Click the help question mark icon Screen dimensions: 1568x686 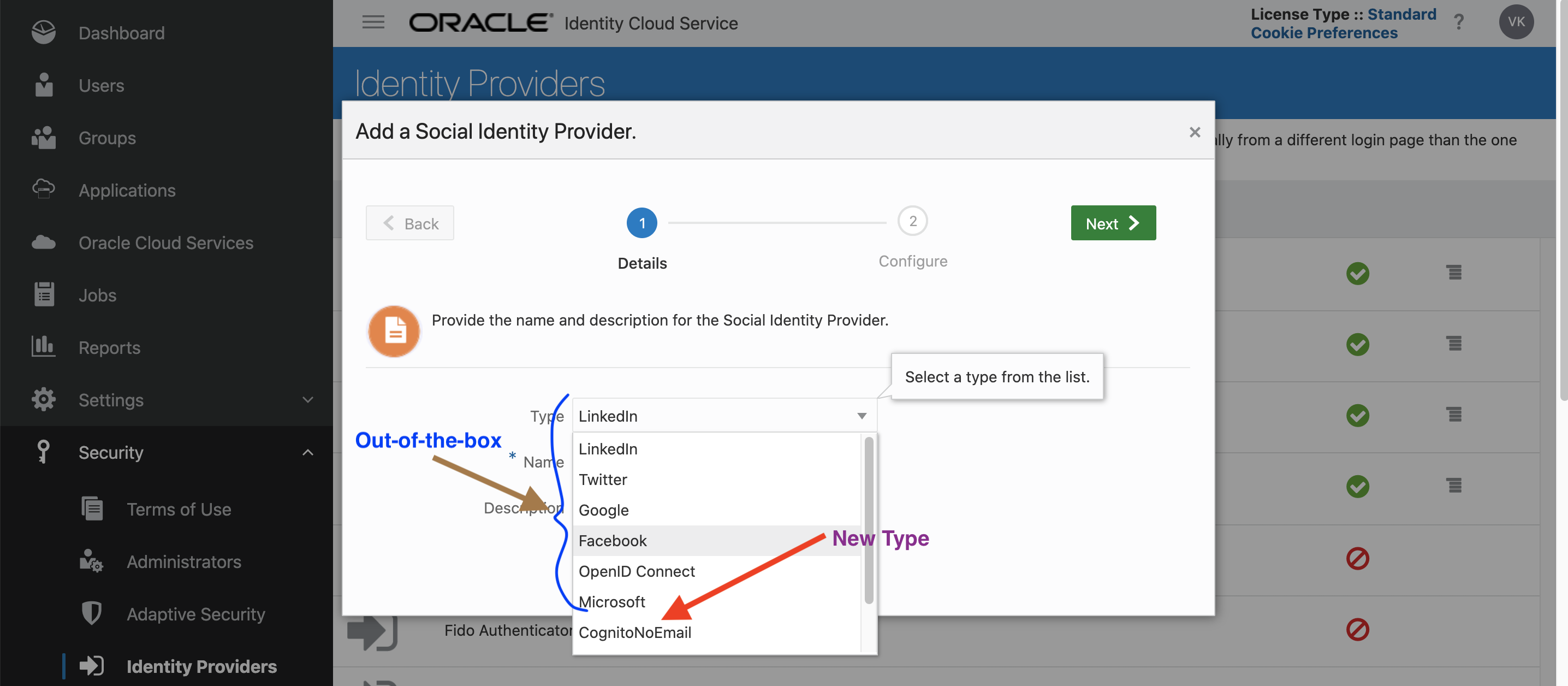1458,22
